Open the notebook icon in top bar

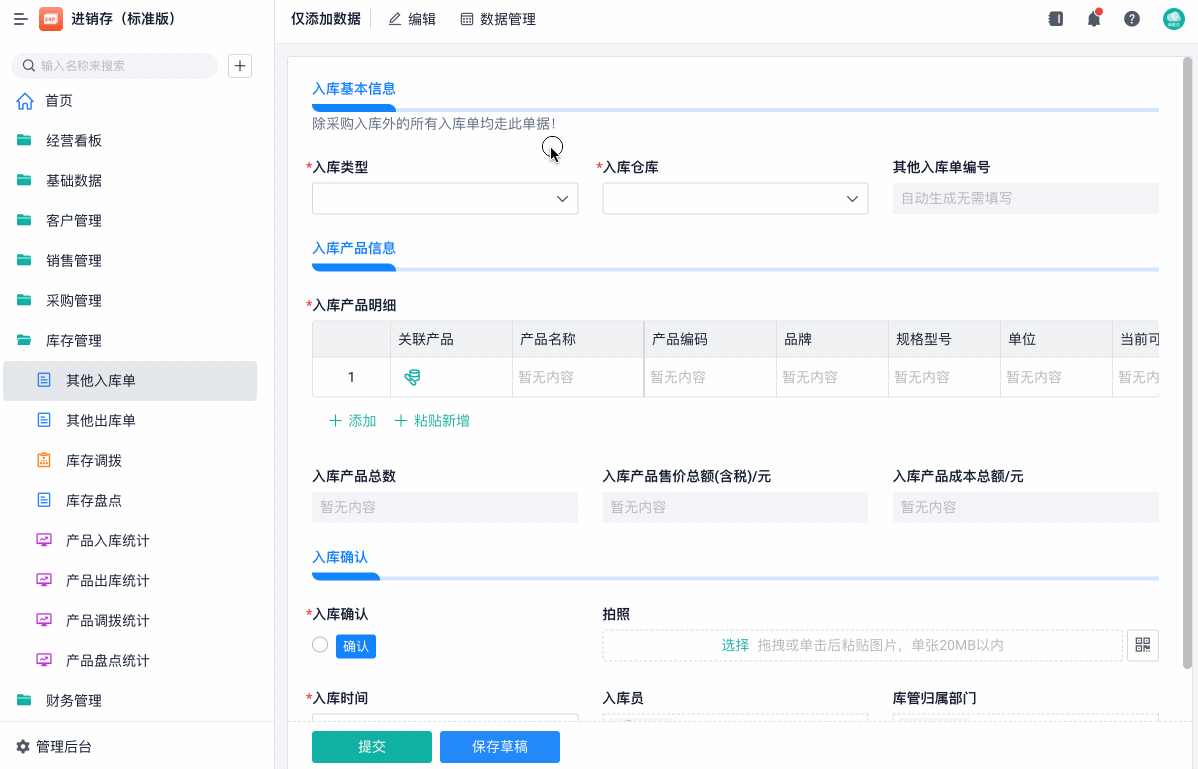pyautogui.click(x=1056, y=19)
